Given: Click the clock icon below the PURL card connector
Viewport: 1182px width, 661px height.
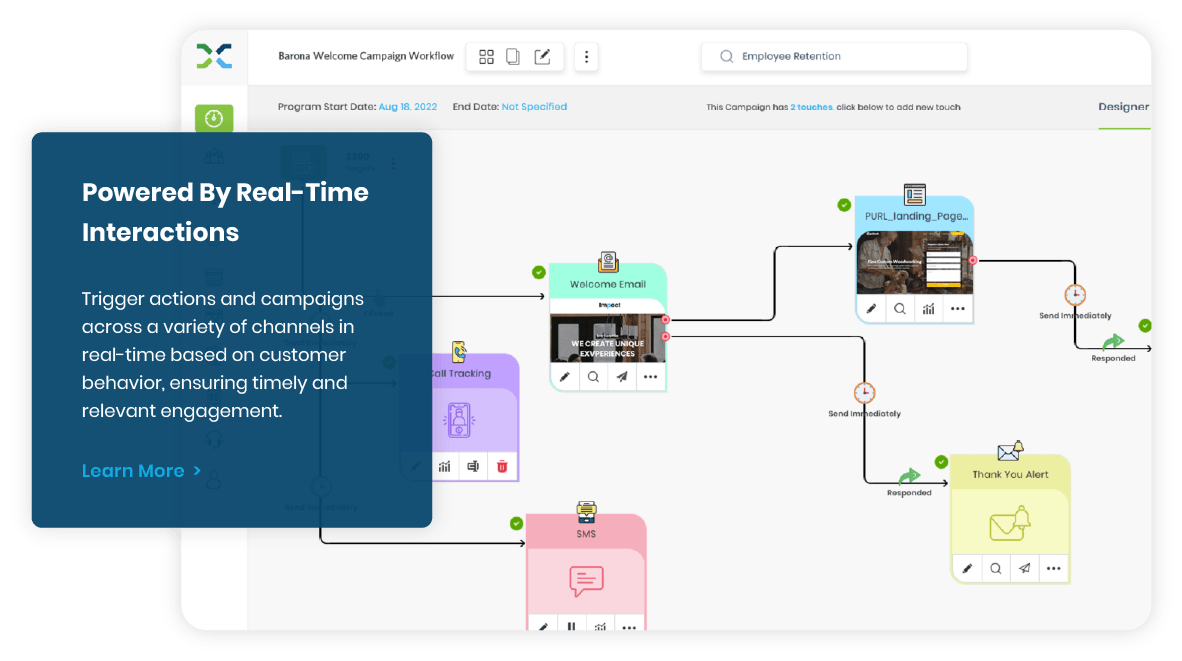Looking at the screenshot, I should 1075,295.
